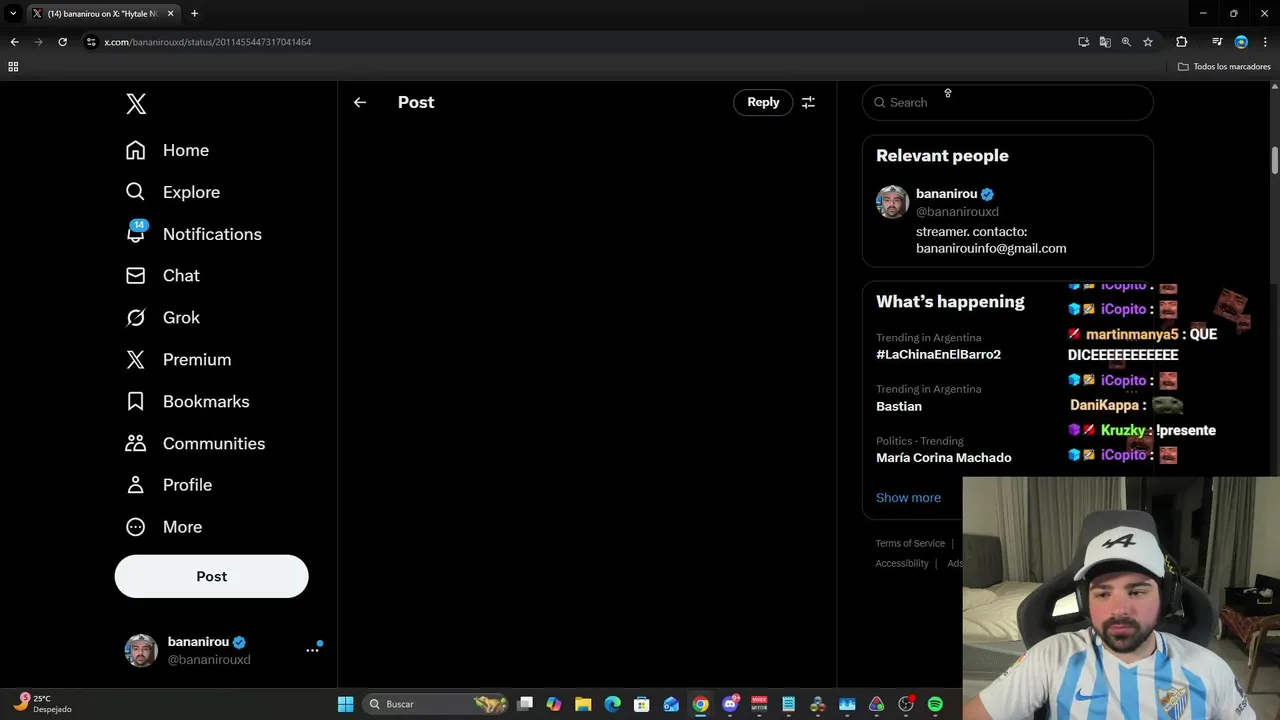
Task: Open Explore from the sidebar
Action: [x=172, y=192]
